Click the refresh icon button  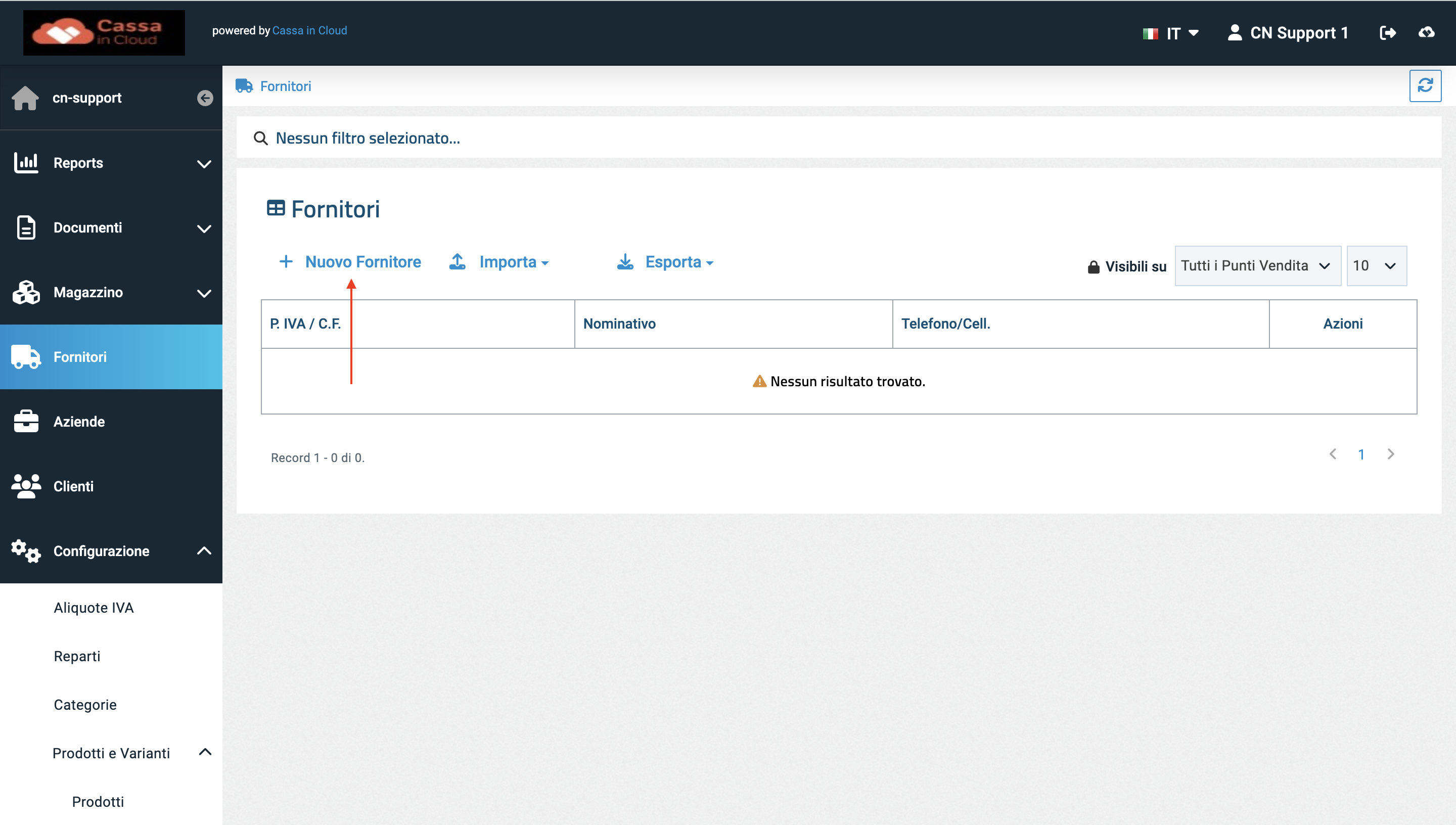click(x=1425, y=85)
